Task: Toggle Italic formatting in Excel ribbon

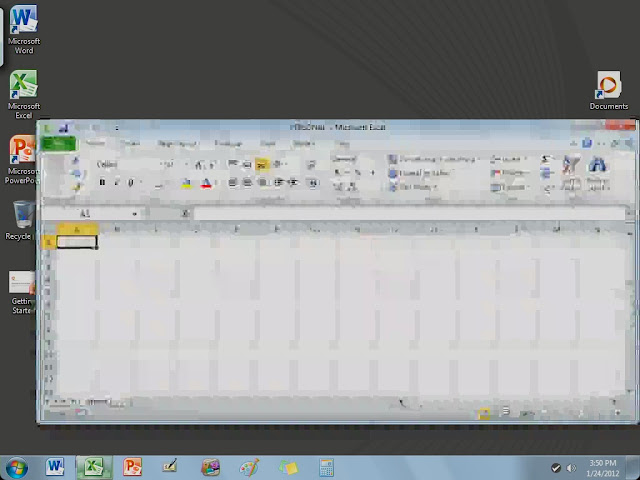Action: pyautogui.click(x=116, y=182)
